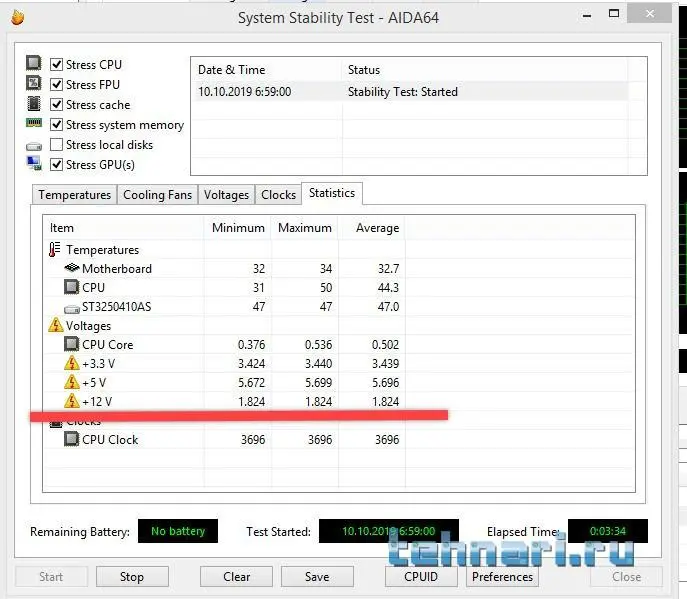Select the '10.10.2019 6:59:00' log date cell

point(244,92)
